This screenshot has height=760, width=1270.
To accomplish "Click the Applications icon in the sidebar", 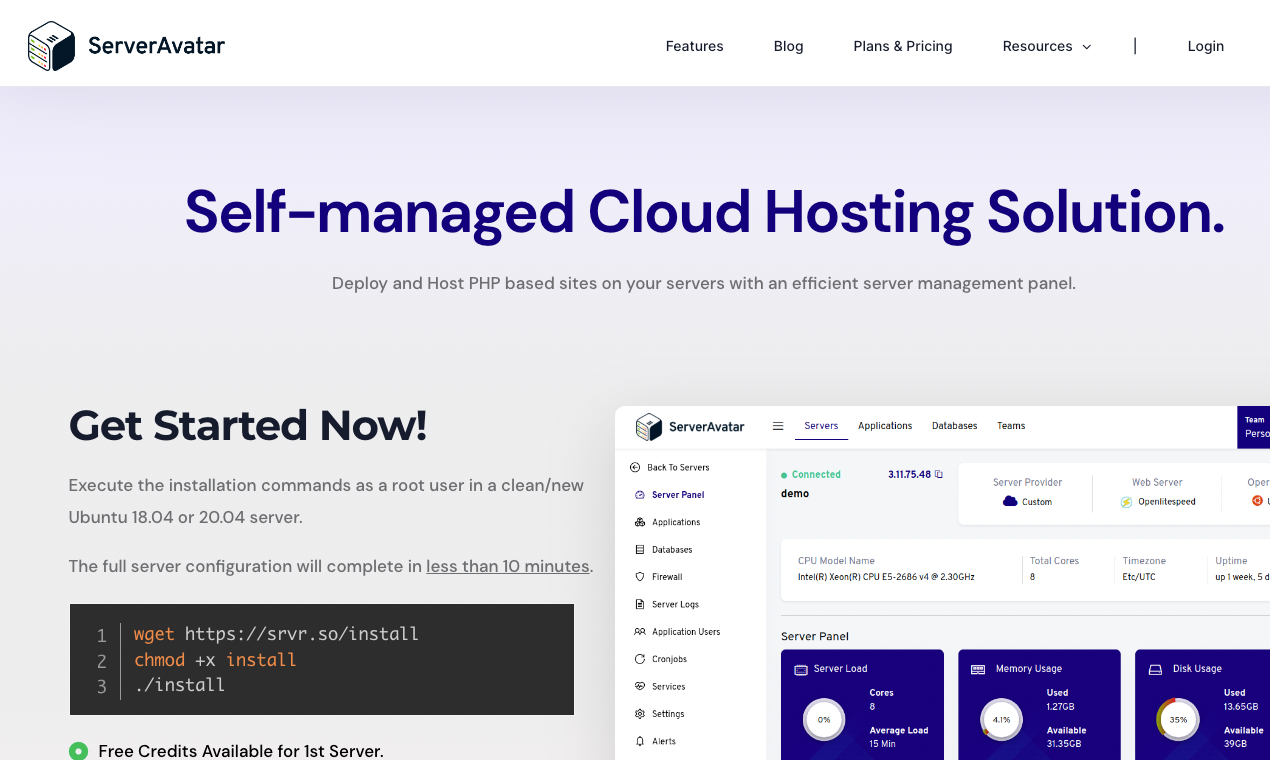I will click(640, 522).
